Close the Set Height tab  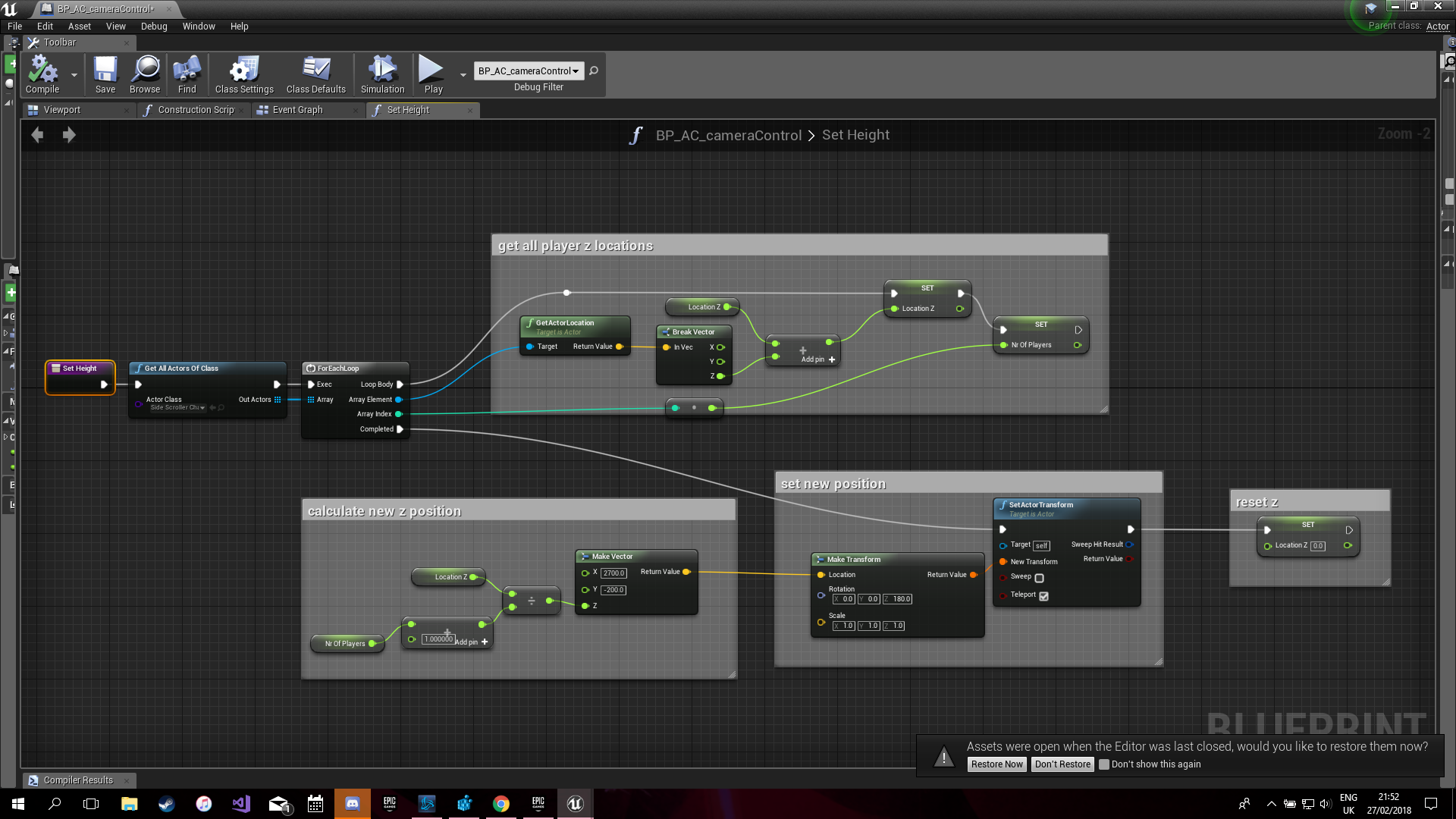[470, 111]
